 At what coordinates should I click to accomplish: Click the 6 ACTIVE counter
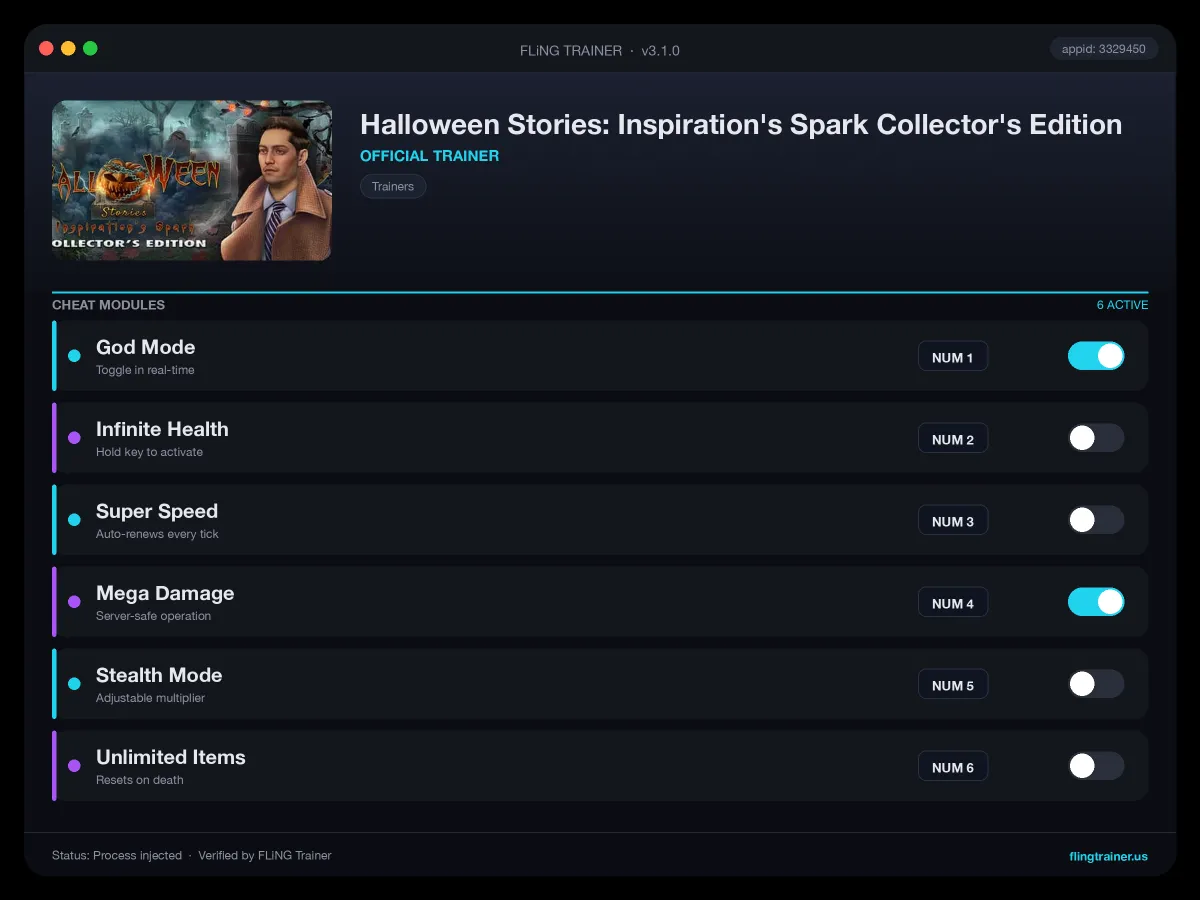(1122, 305)
